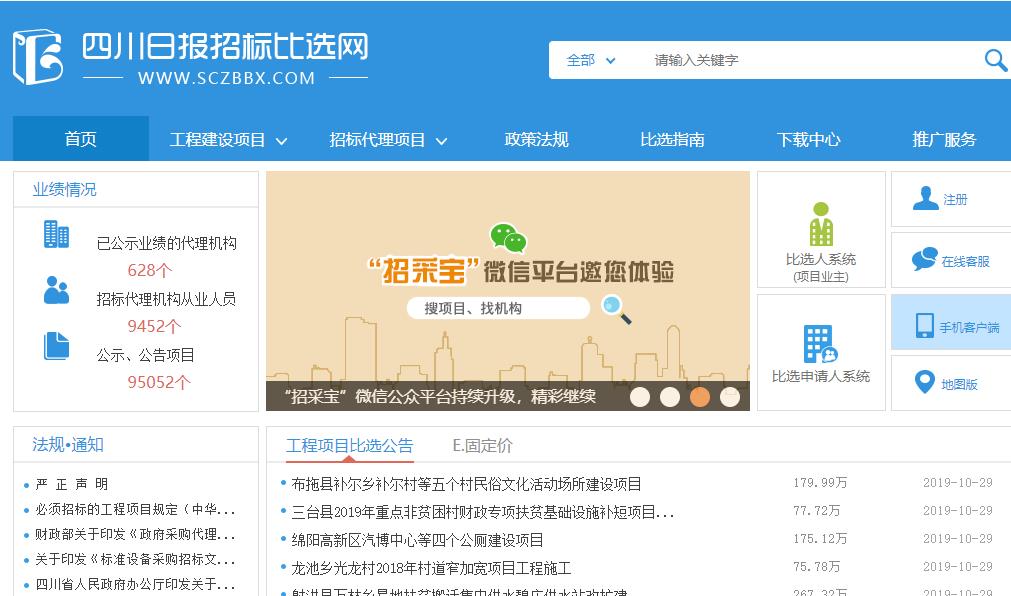Click the 法规•通知 panel heading
The image size is (1011, 596).
68,444
